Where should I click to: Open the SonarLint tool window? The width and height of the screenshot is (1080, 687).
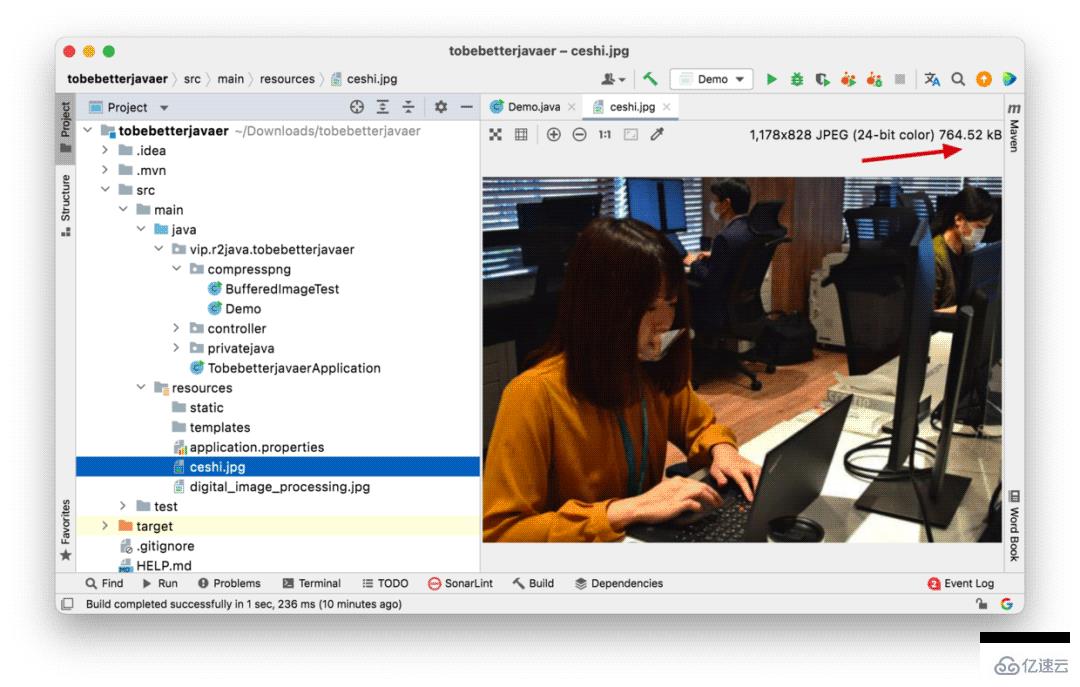click(460, 583)
